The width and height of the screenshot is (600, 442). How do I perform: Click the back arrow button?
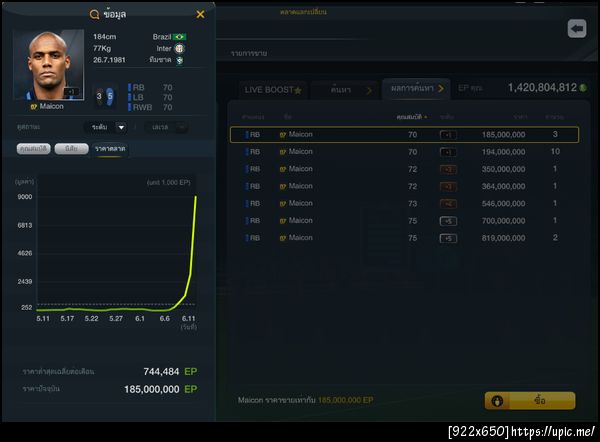tap(577, 28)
